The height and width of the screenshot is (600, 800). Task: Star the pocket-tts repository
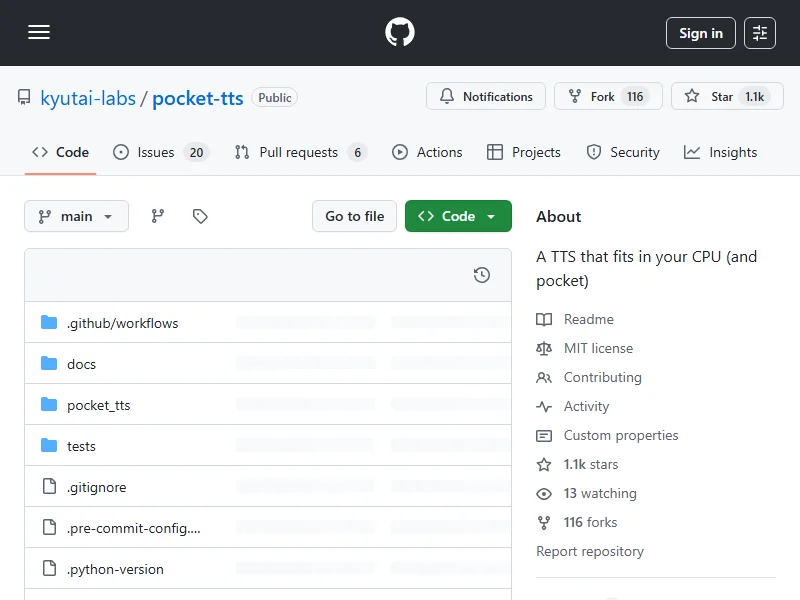point(726,97)
